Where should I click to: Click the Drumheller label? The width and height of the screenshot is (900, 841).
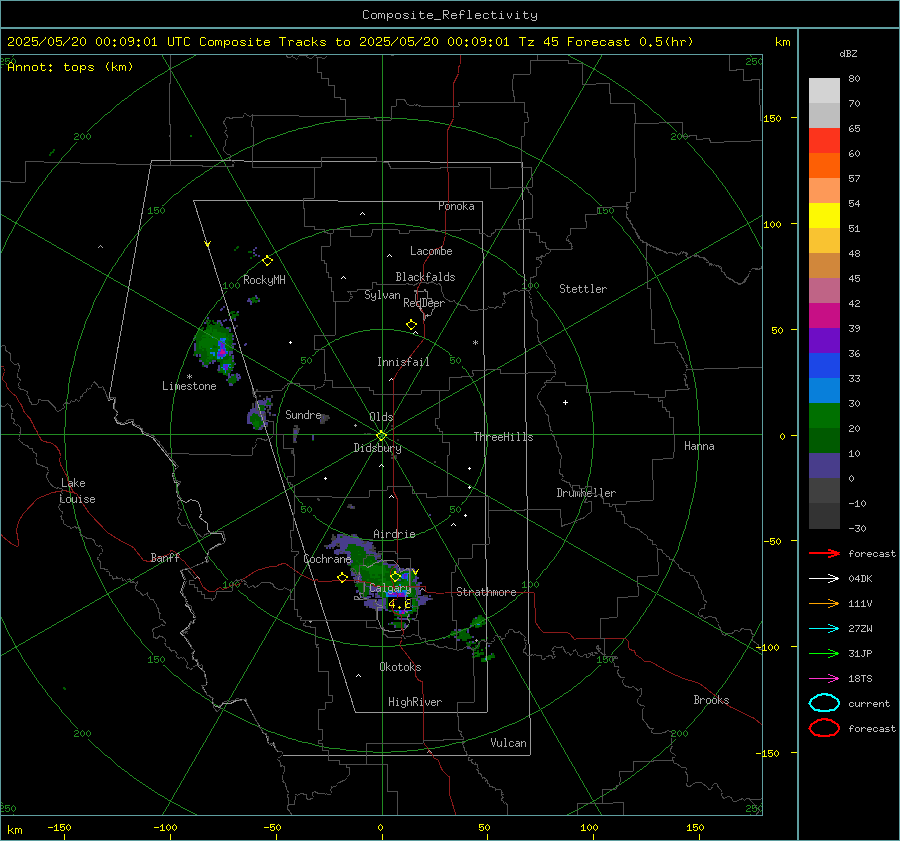click(x=586, y=493)
